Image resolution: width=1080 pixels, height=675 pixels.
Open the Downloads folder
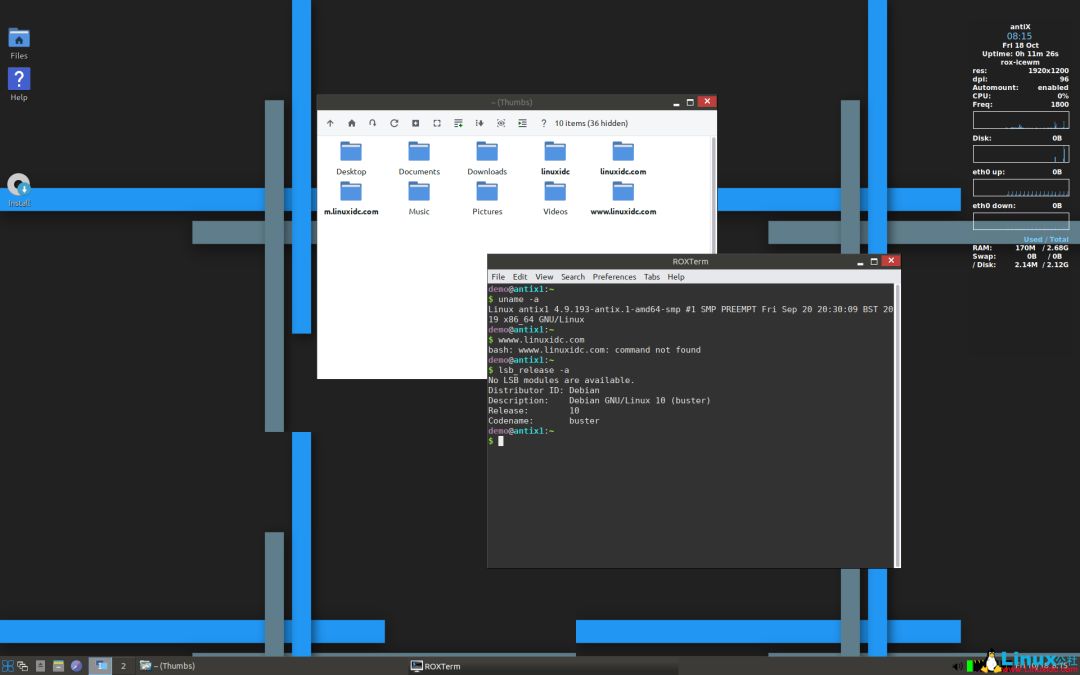point(487,155)
